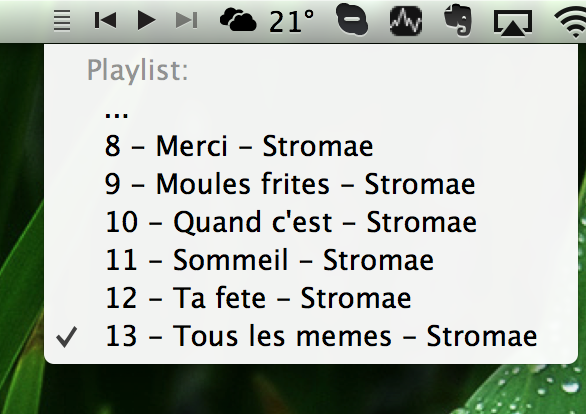Image resolution: width=586 pixels, height=414 pixels.
Task: Open the Wi-Fi status menu
Action: tap(570, 23)
